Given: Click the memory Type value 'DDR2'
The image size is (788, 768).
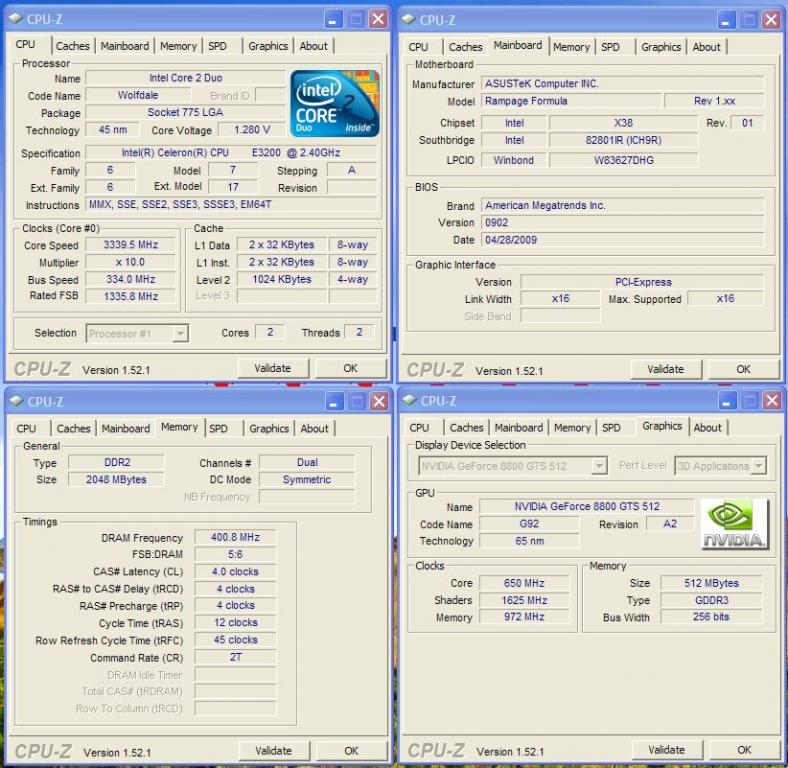Looking at the screenshot, I should (x=117, y=462).
